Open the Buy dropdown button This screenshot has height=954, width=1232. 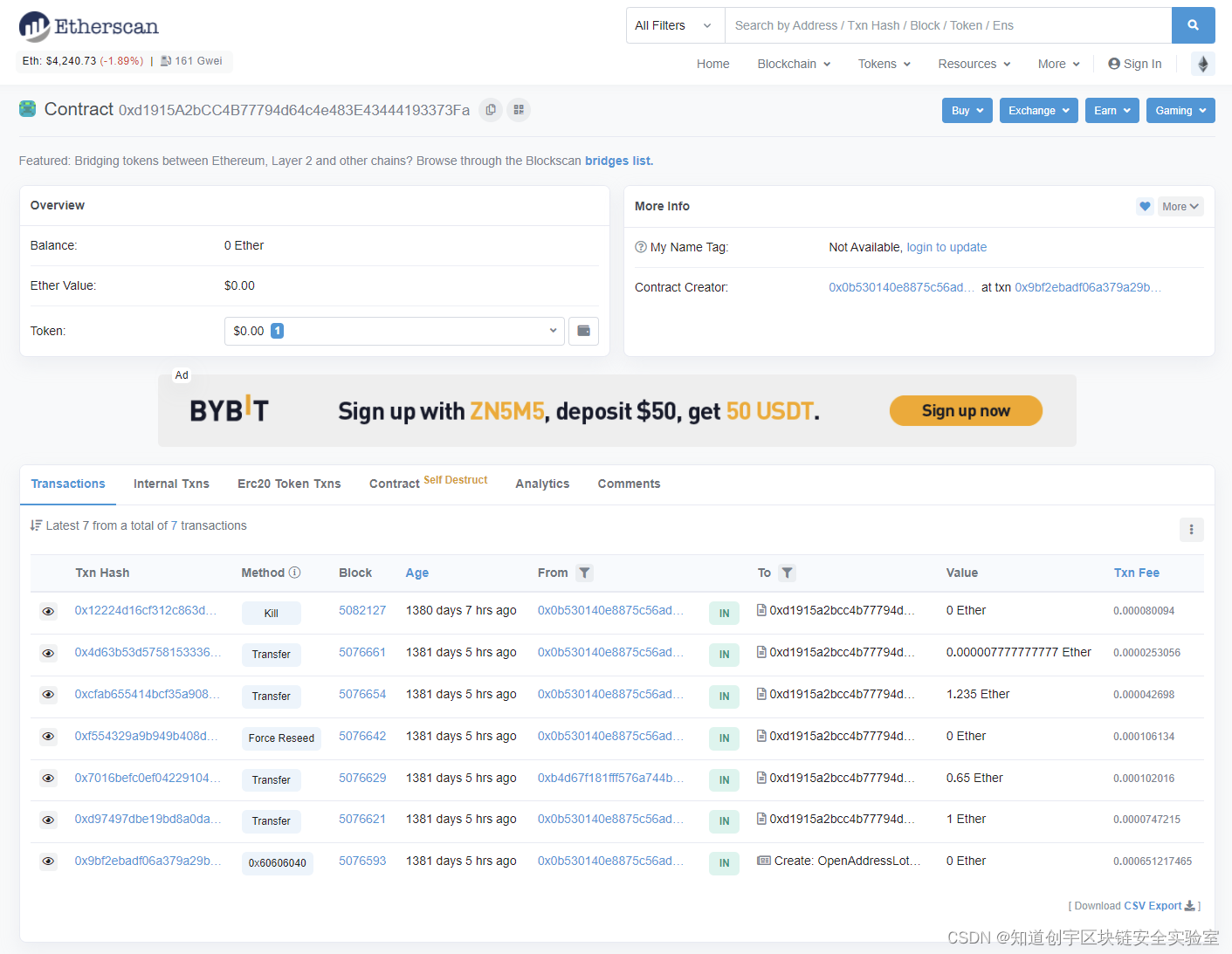coord(967,111)
